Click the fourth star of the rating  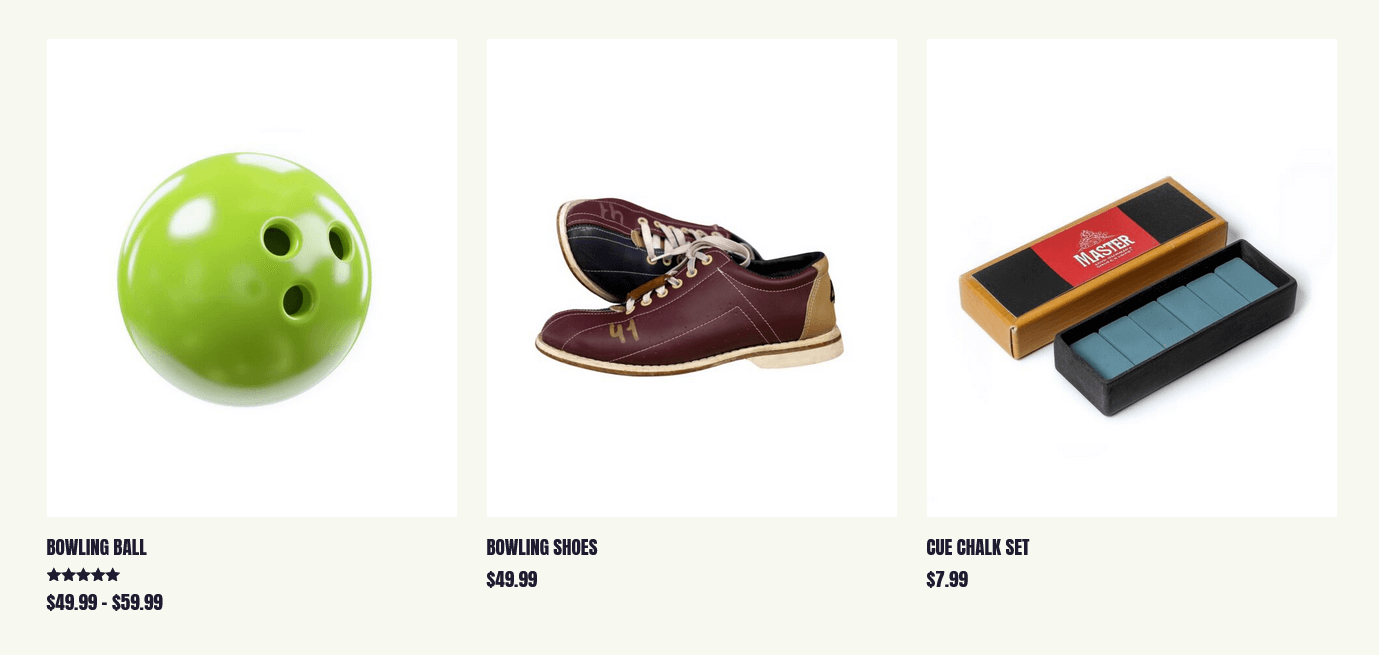[98, 575]
